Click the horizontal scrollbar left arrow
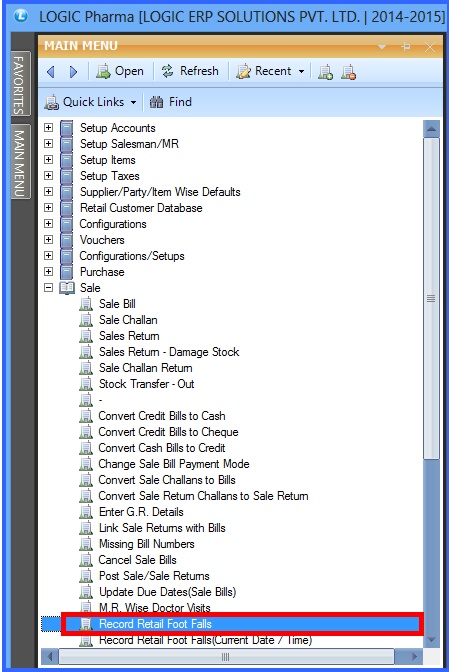449x672 pixels. (50, 657)
